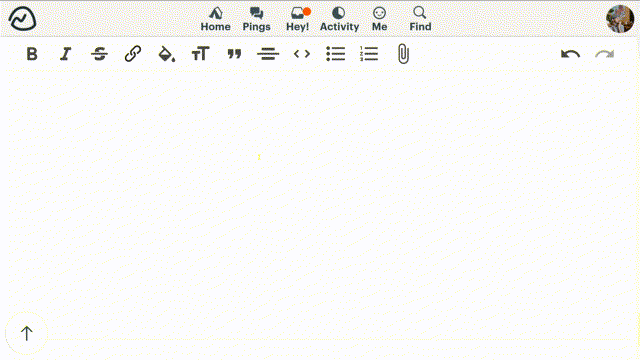The image size is (640, 360).
Task: Insert a hyperlink with the link icon
Action: [x=133, y=54]
